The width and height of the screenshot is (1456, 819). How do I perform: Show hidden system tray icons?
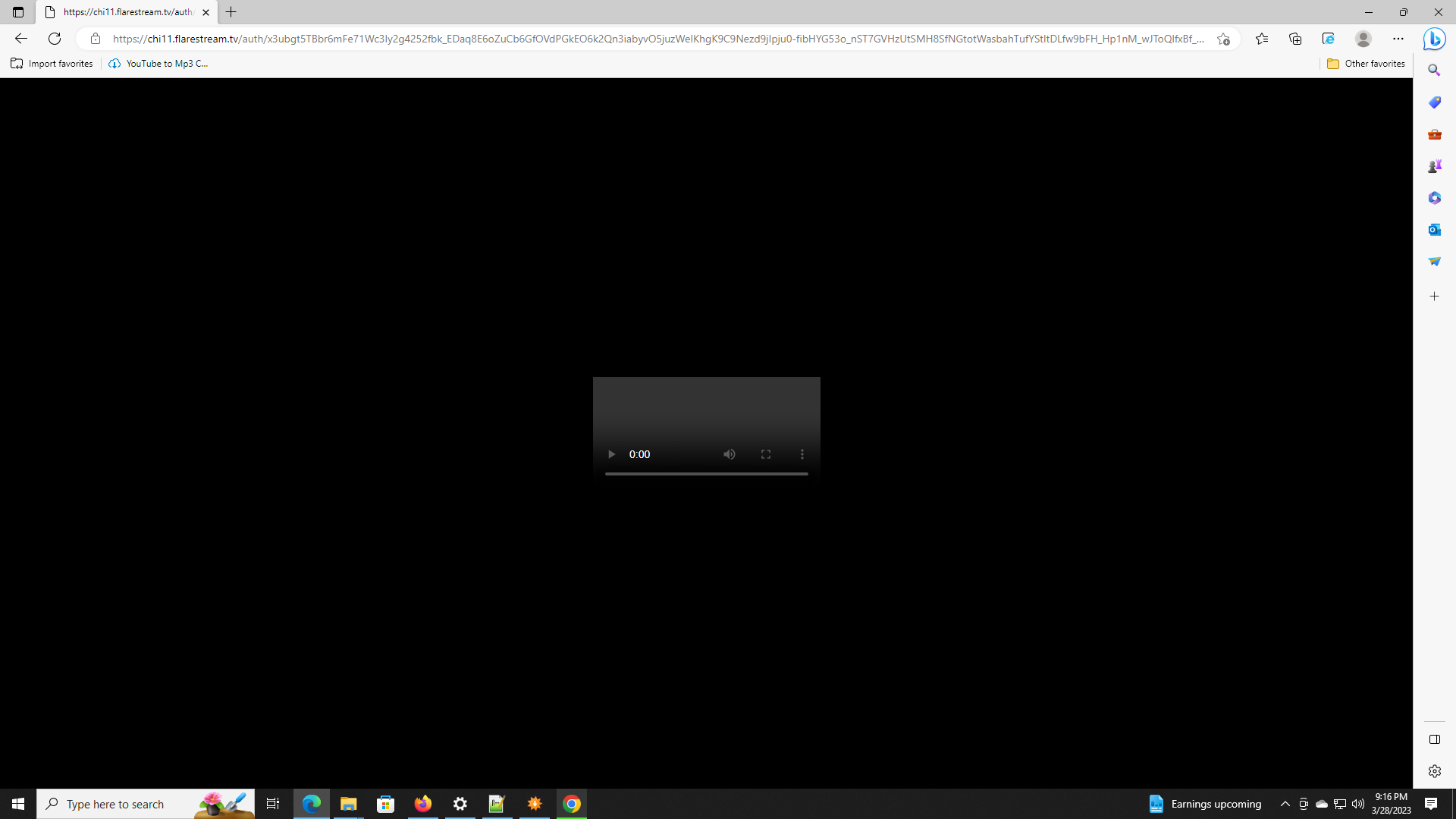(x=1285, y=804)
